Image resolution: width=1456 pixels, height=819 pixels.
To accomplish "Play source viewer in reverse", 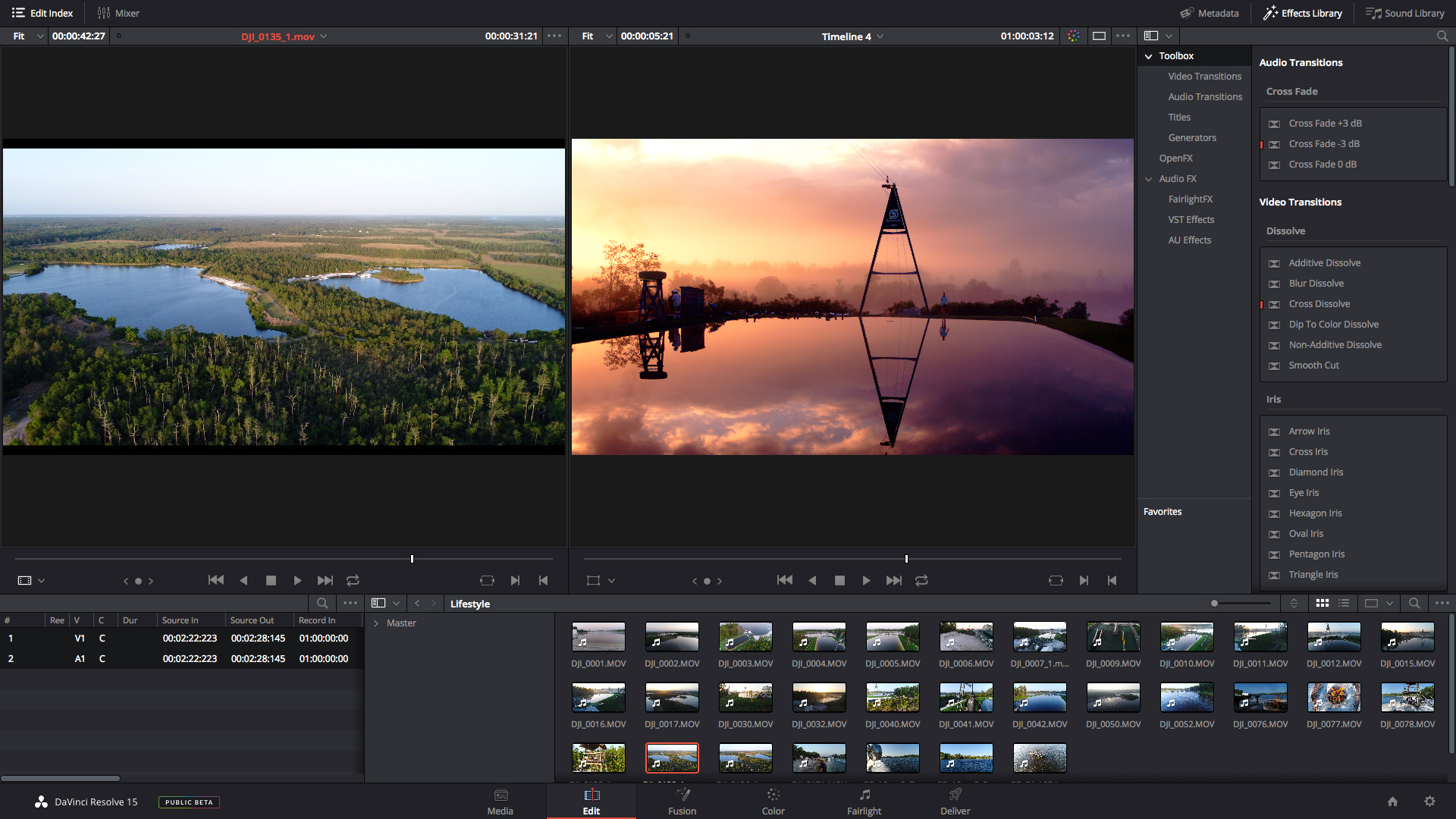I will point(243,580).
